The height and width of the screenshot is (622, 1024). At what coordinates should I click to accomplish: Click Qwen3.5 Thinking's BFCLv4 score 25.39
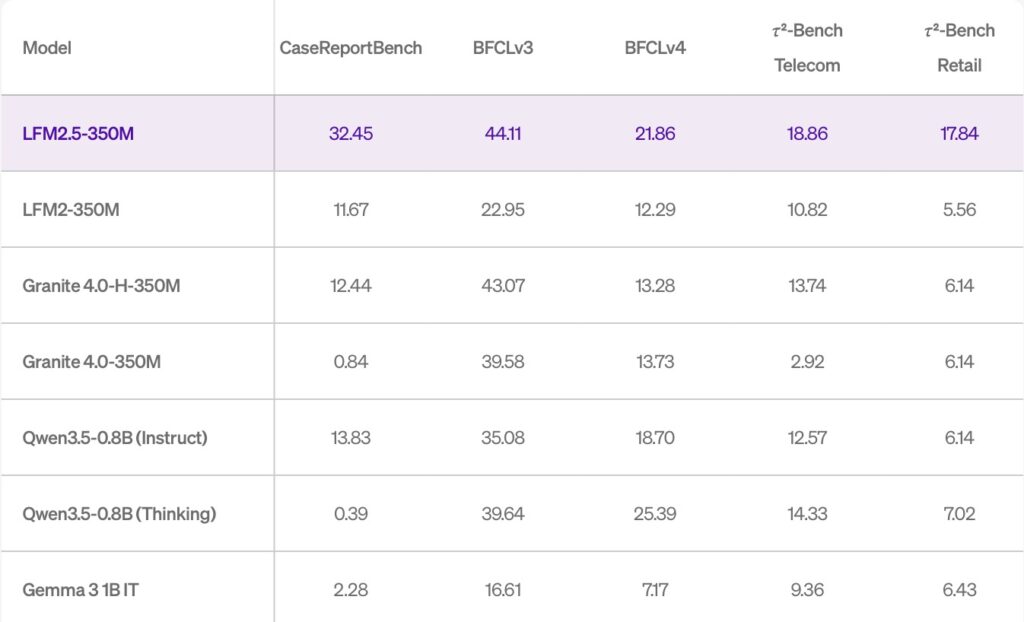(x=655, y=514)
